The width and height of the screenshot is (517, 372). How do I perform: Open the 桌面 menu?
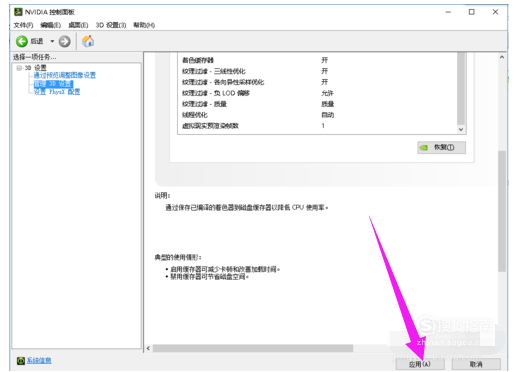[78, 25]
